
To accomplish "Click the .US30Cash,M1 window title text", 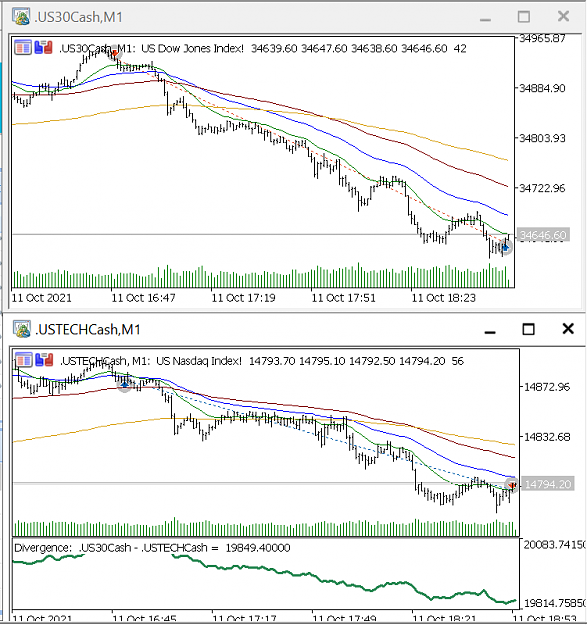I will click(x=78, y=17).
